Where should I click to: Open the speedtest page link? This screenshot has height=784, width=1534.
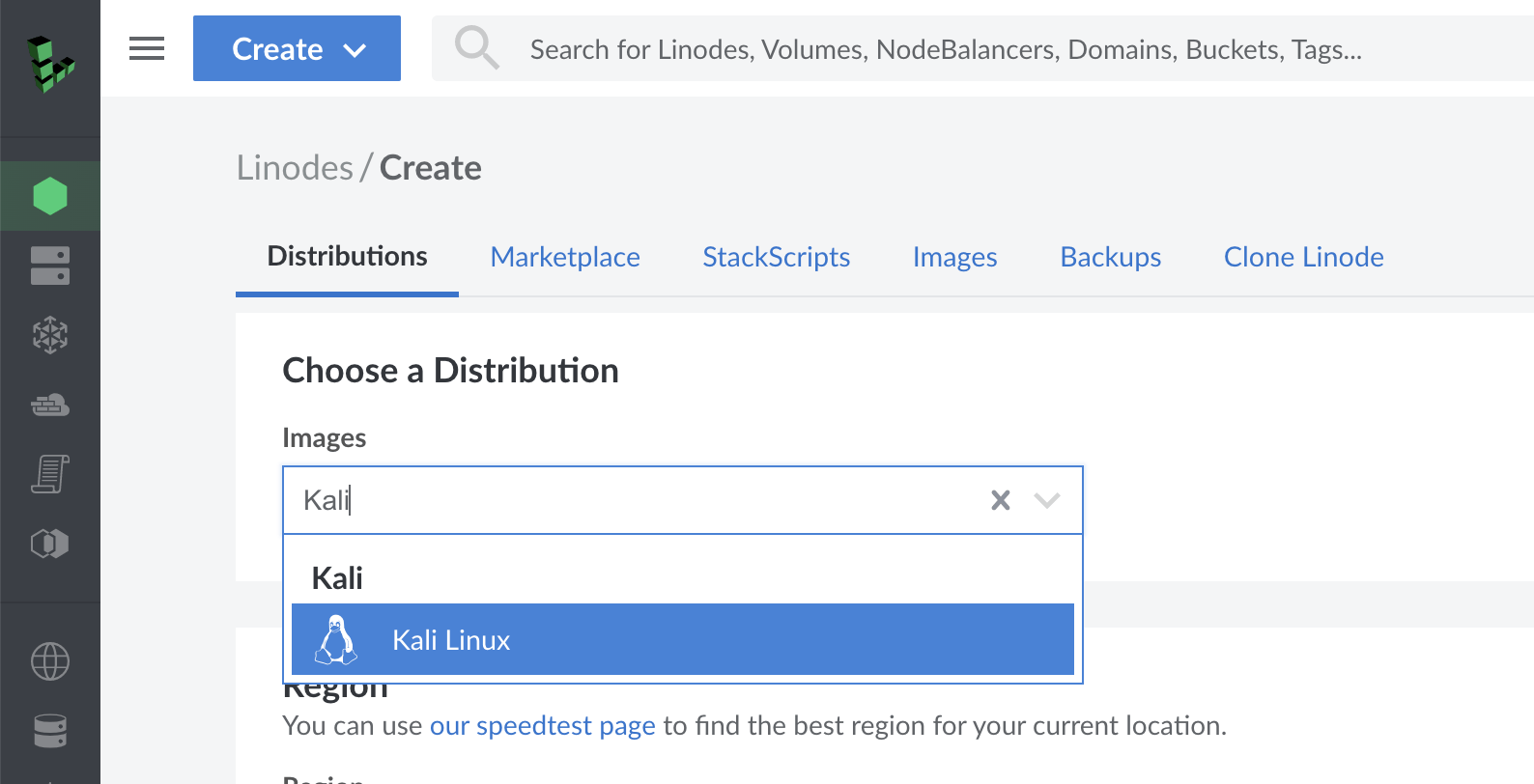coord(542,726)
